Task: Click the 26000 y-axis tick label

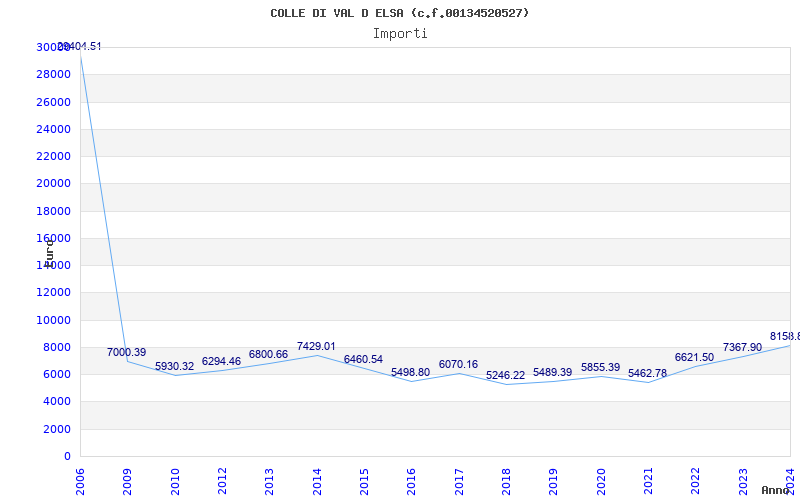Action: [54, 102]
